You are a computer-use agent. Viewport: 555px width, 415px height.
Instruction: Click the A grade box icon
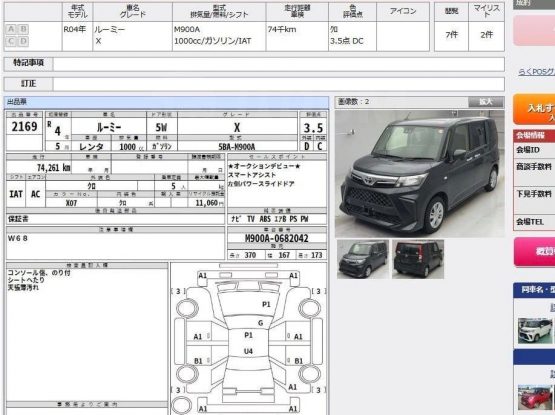coord(11,29)
